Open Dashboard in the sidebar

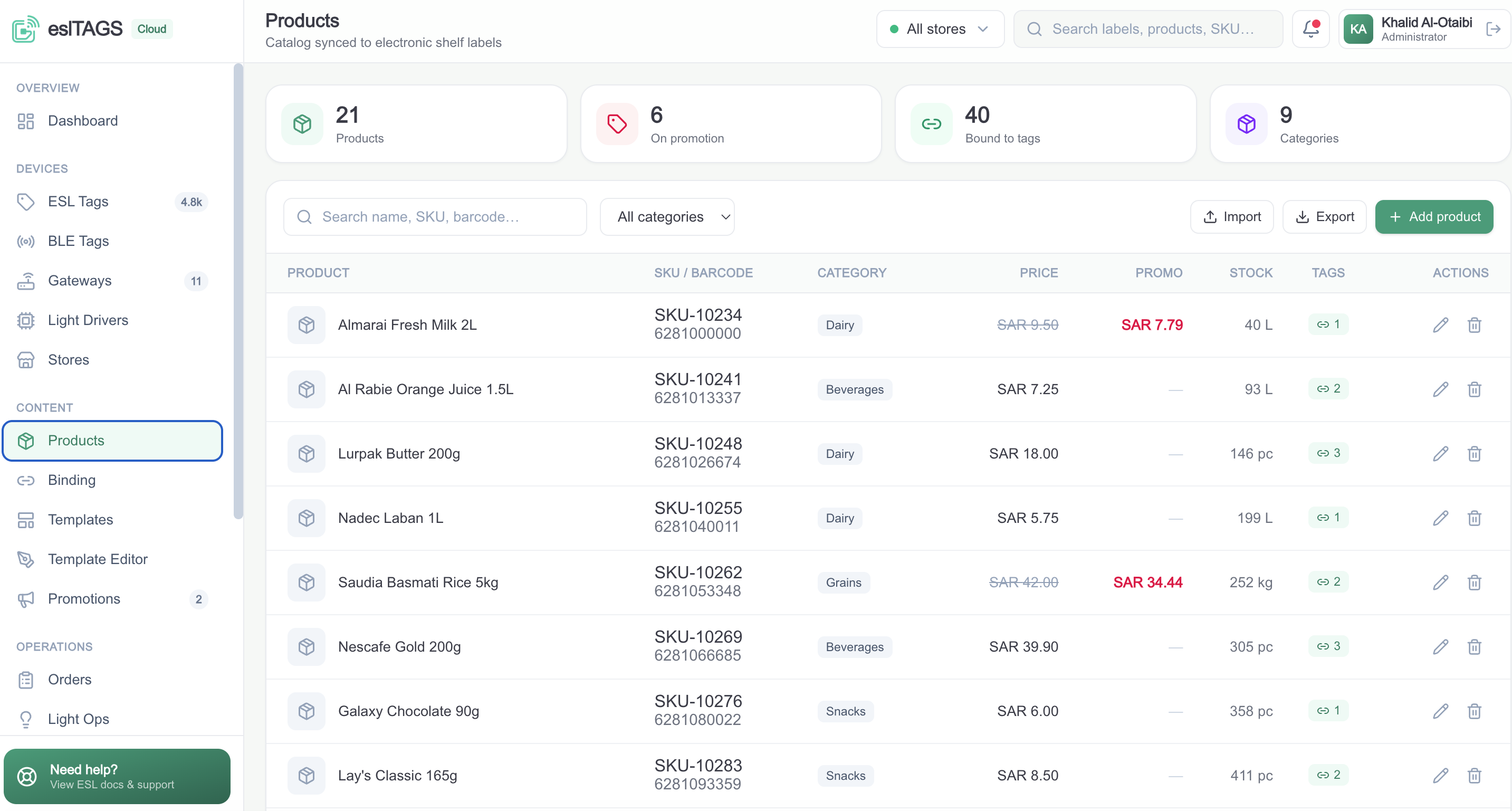pos(113,121)
